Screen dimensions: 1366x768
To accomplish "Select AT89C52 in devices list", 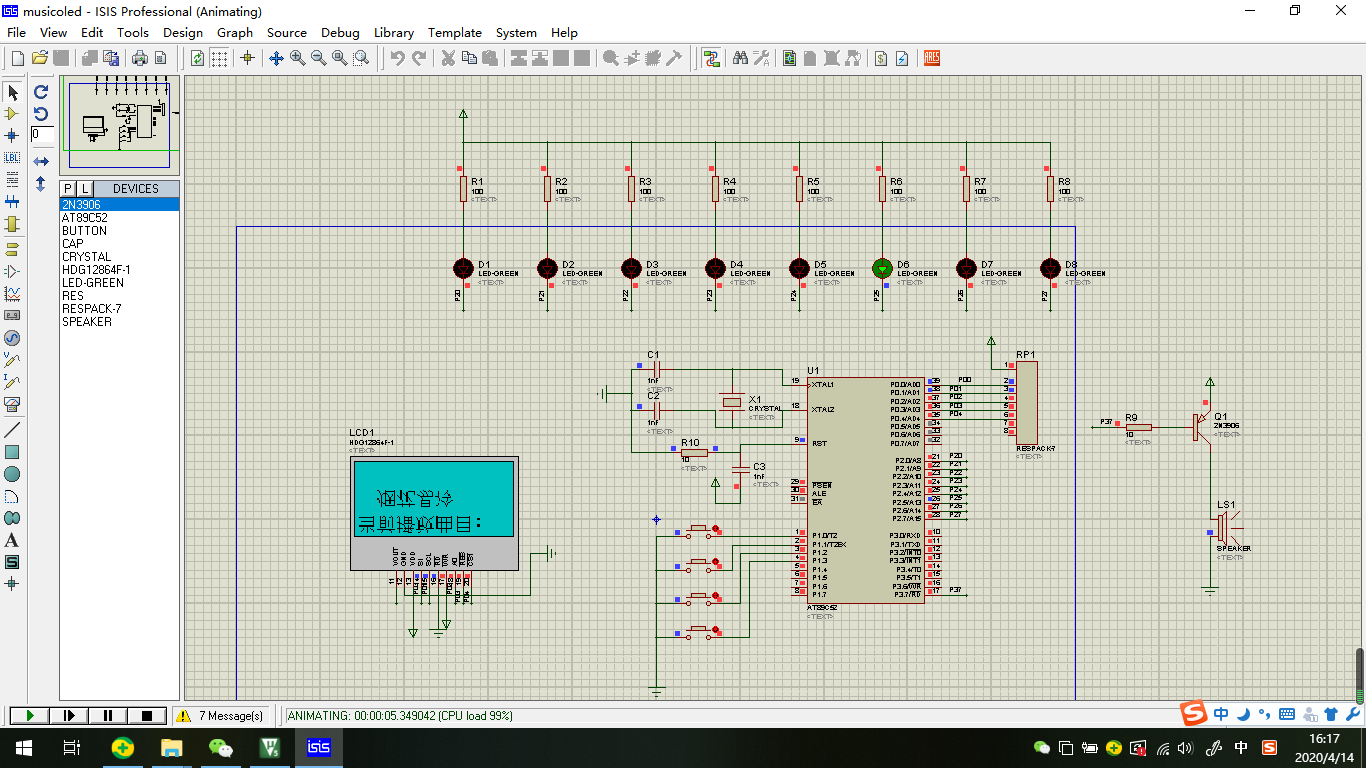I will [120, 217].
